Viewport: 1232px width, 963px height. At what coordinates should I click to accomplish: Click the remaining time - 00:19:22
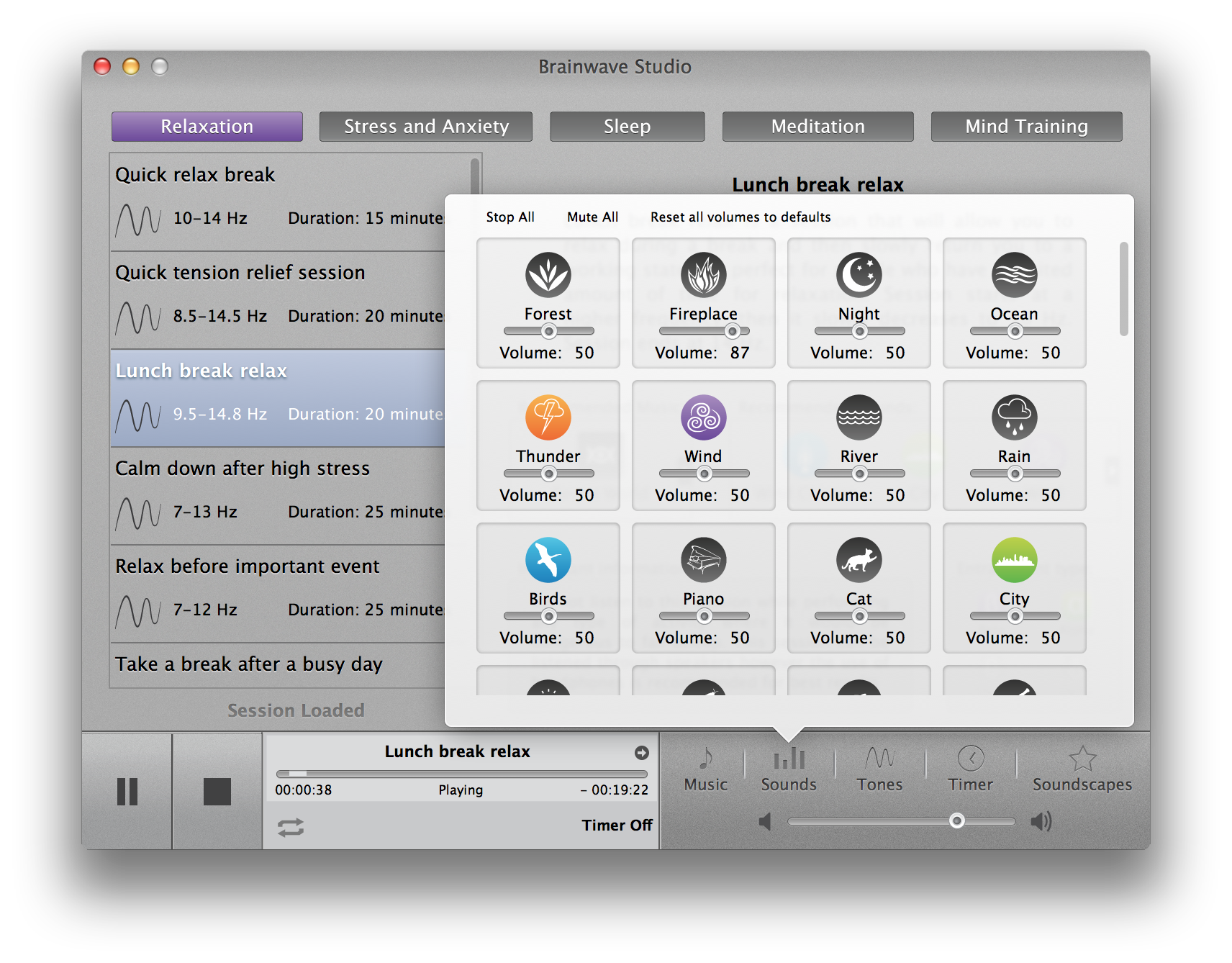tap(615, 790)
